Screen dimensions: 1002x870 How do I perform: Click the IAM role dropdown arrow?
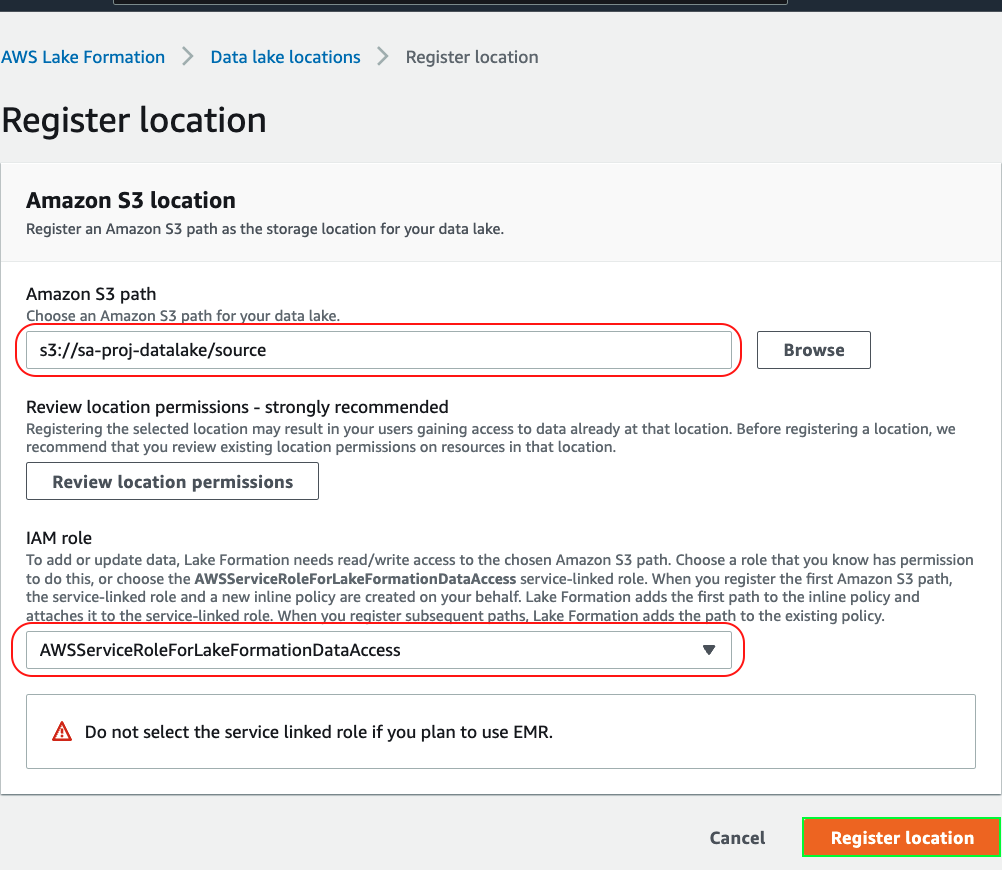[x=709, y=650]
